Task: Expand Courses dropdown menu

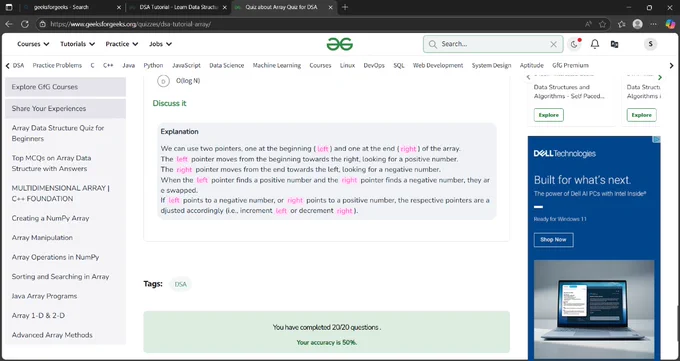Action: [x=33, y=44]
